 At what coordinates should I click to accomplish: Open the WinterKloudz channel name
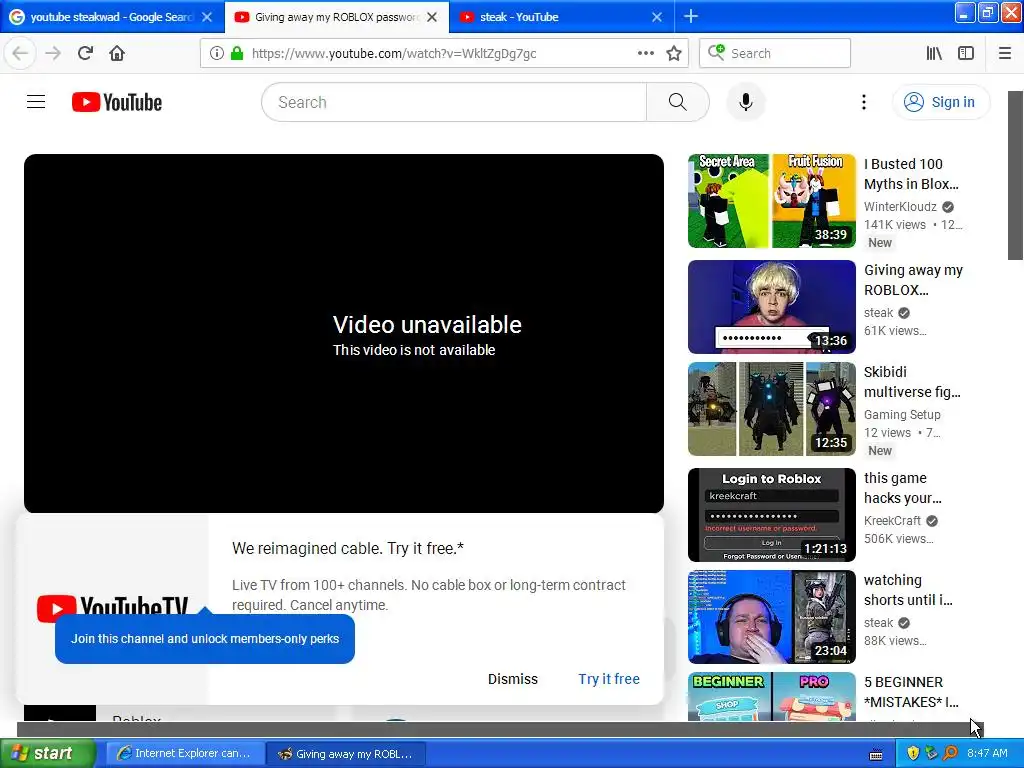point(900,207)
